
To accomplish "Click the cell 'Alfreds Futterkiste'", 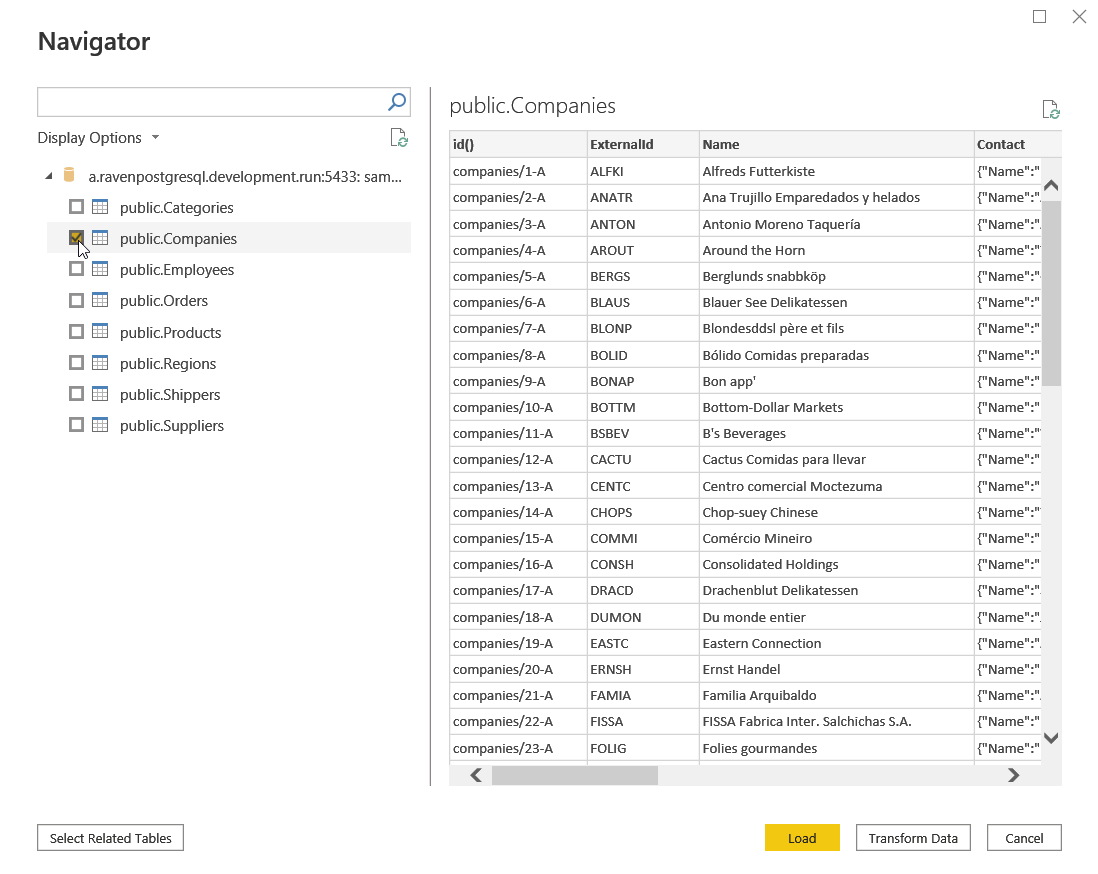I will click(x=836, y=171).
